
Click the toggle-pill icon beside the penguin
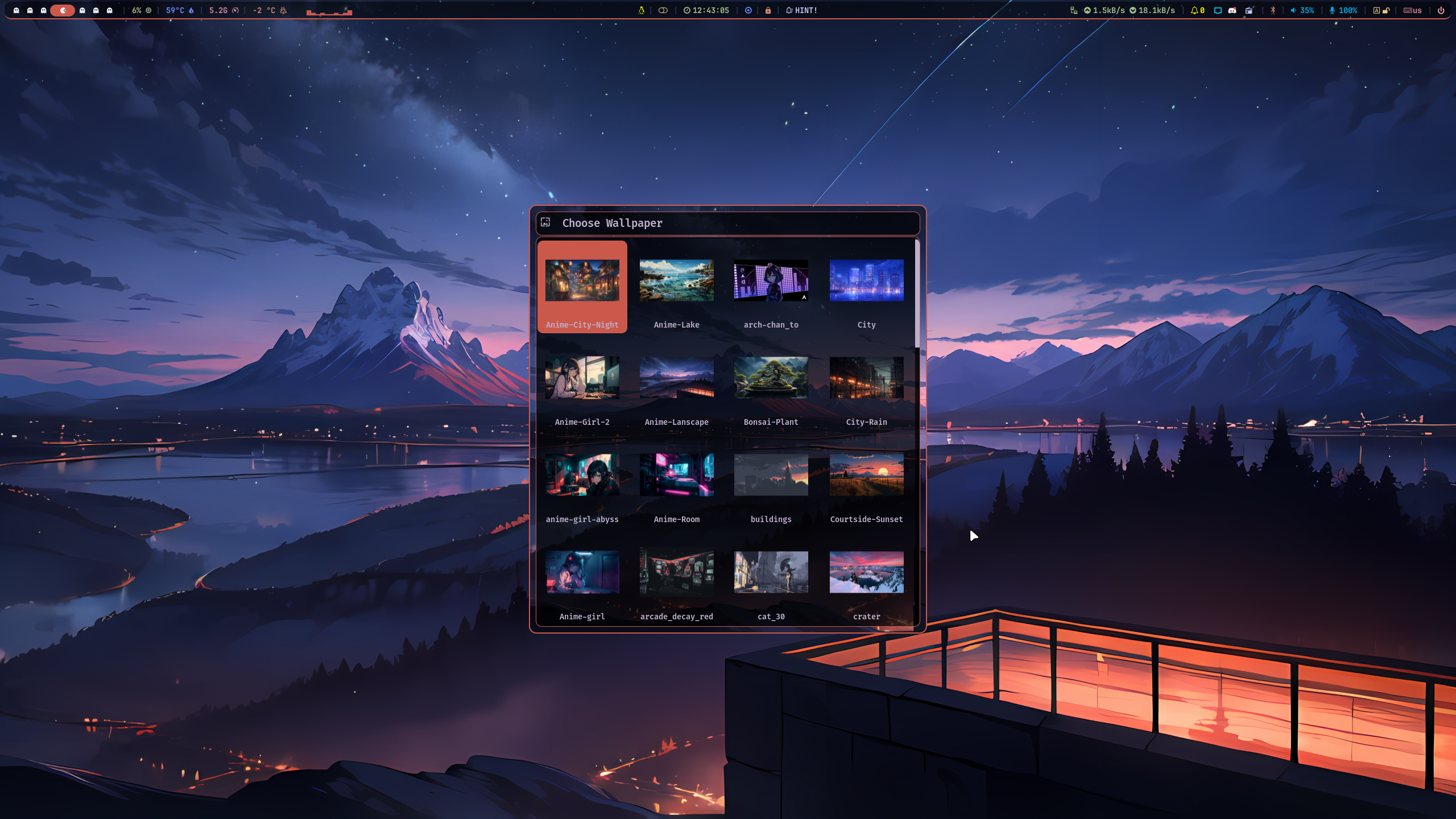[663, 10]
